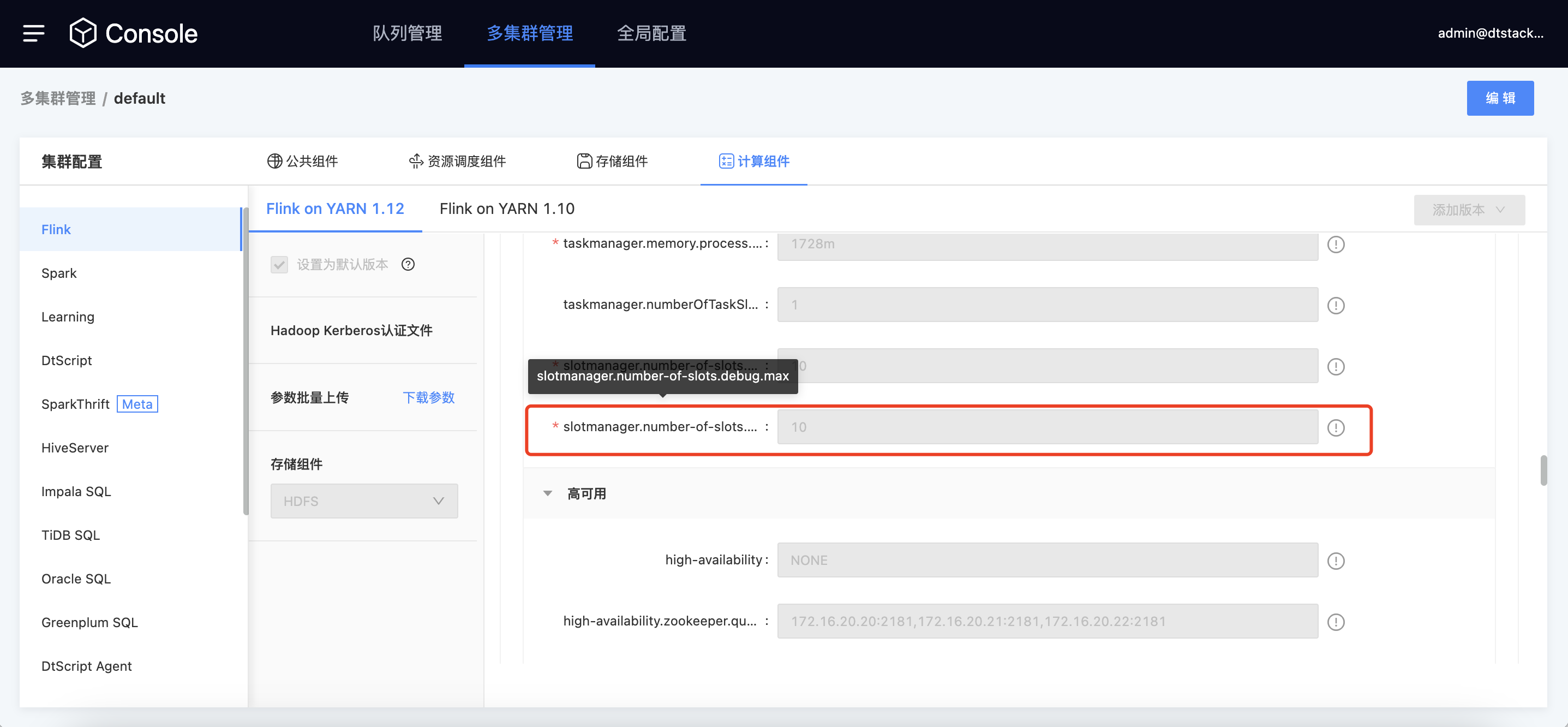
Task: Select the 多集群管理 top menu
Action: coord(530,33)
